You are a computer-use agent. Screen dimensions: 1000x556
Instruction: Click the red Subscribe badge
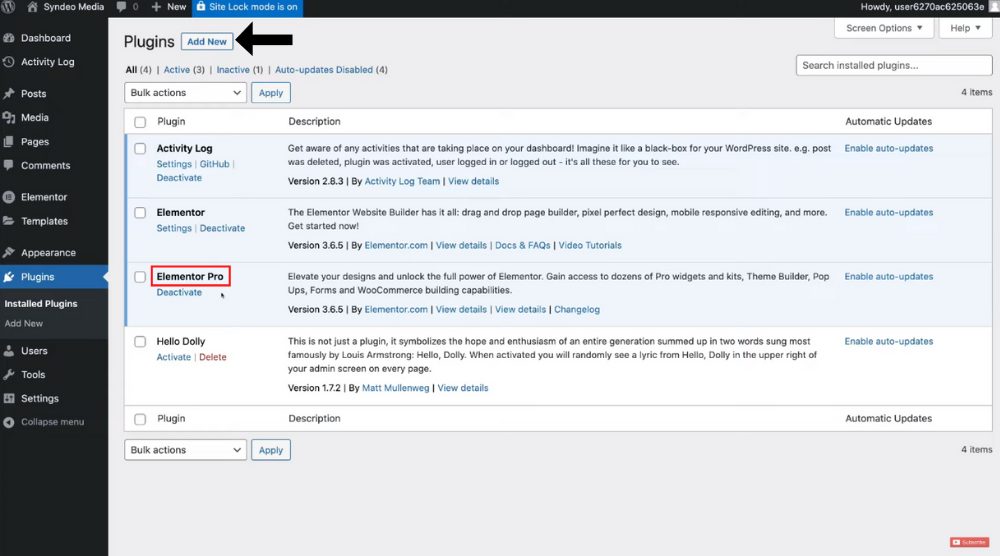coord(969,542)
